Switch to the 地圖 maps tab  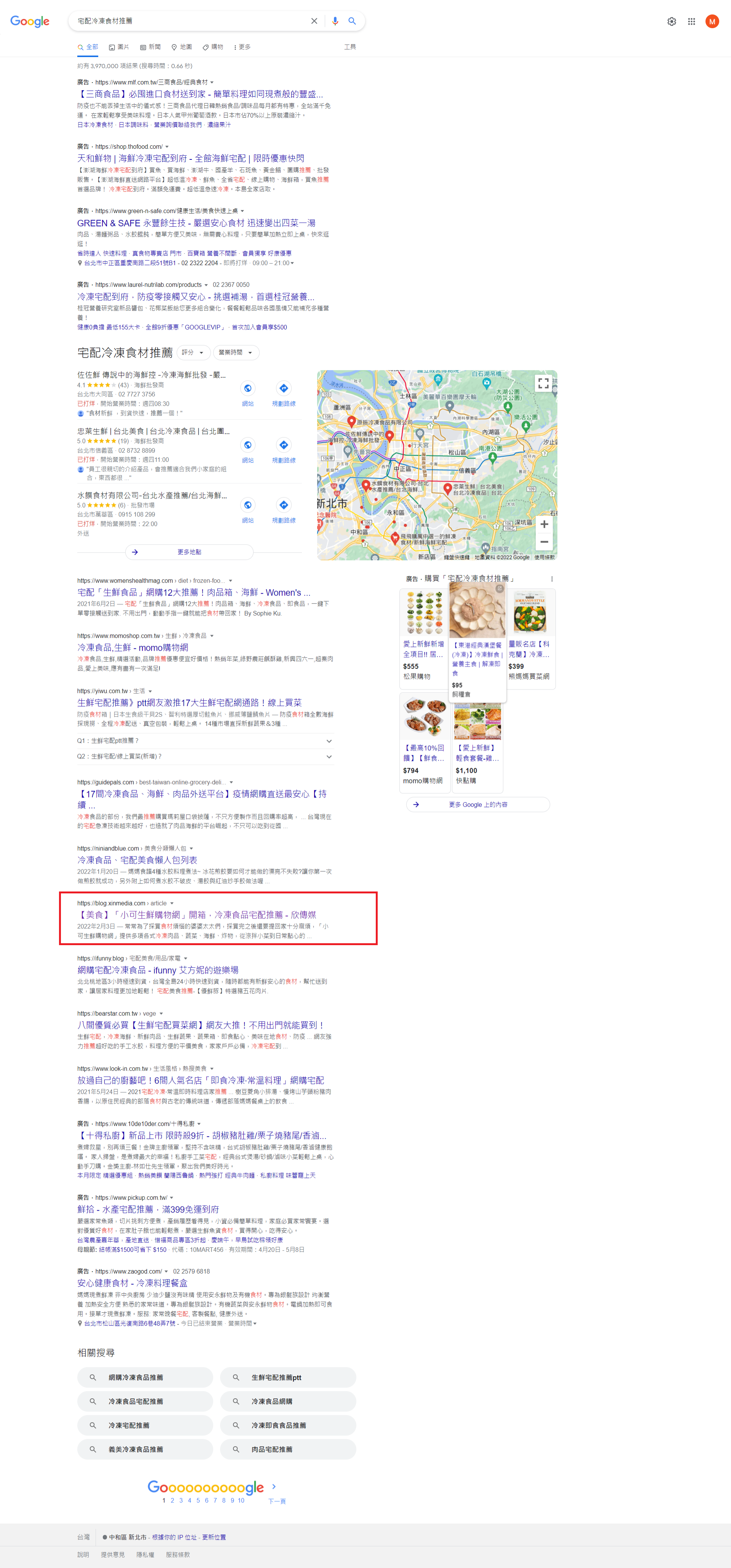182,47
